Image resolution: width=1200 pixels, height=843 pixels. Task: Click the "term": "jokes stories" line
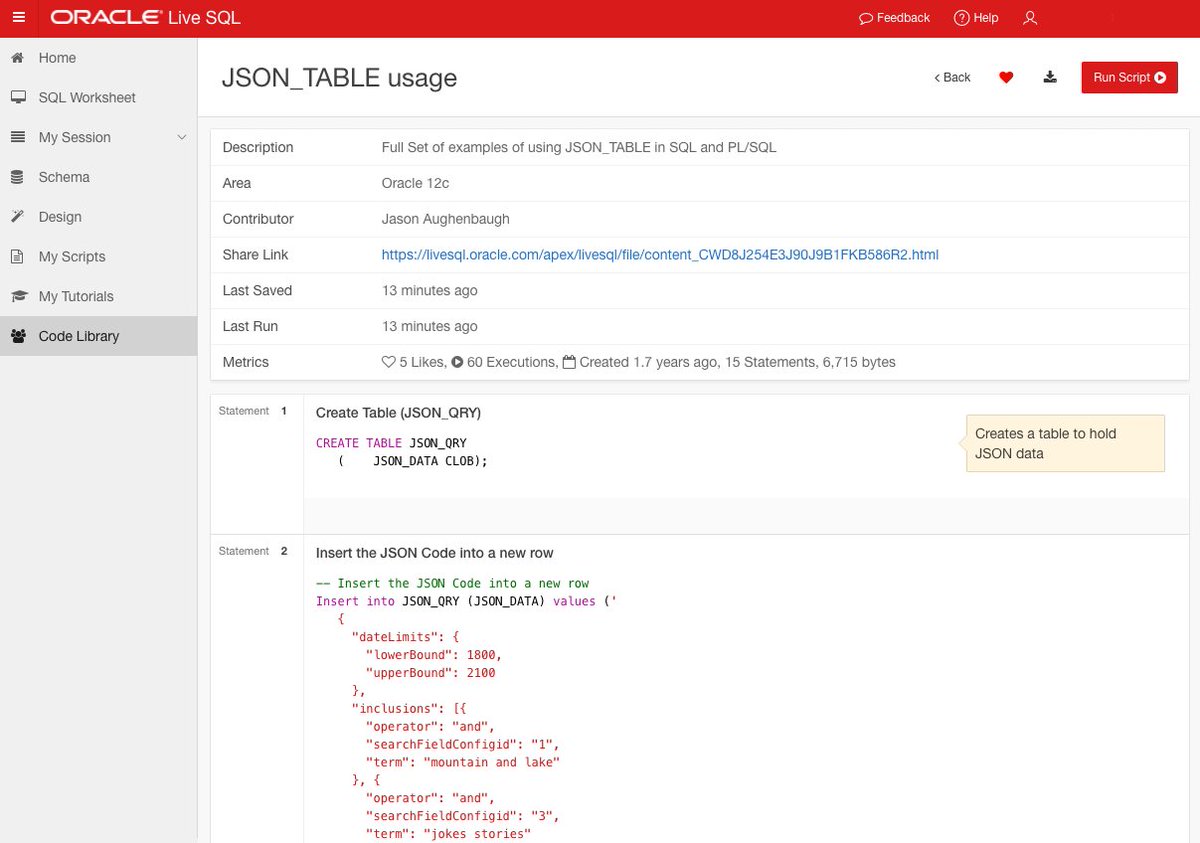tap(448, 834)
